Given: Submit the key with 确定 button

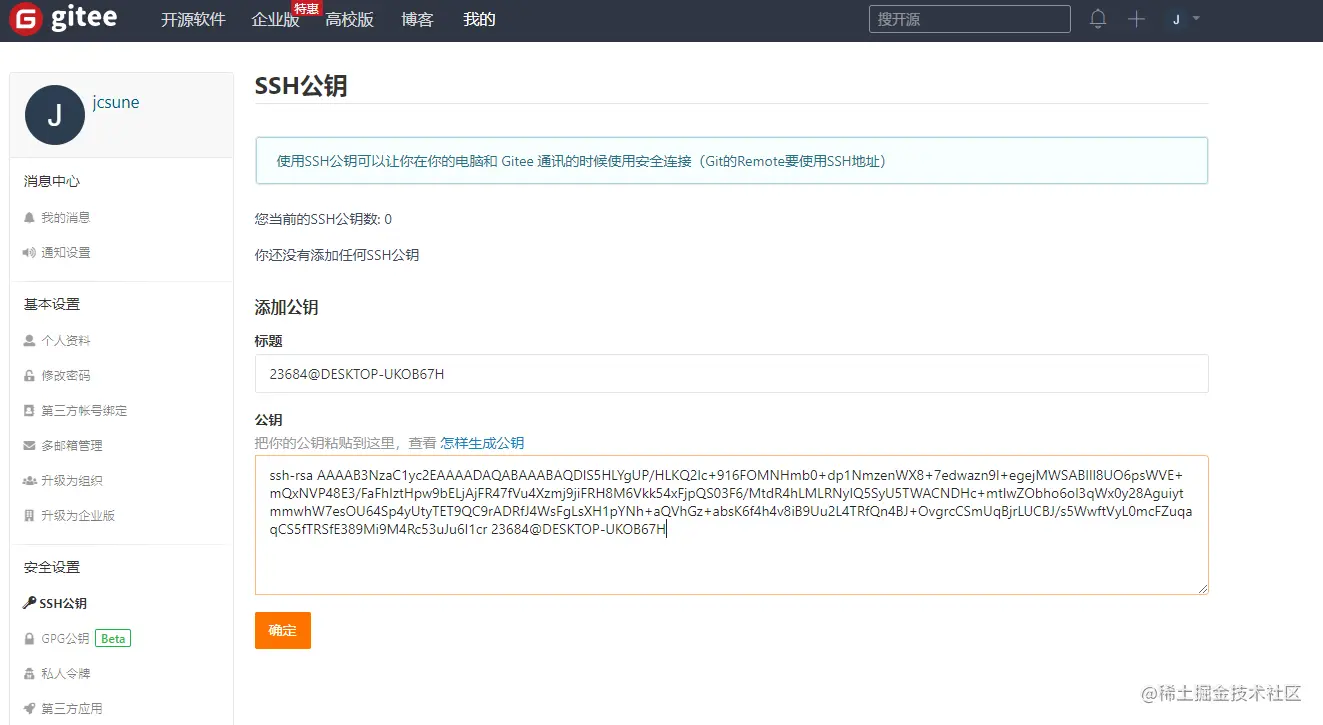Looking at the screenshot, I should (283, 630).
